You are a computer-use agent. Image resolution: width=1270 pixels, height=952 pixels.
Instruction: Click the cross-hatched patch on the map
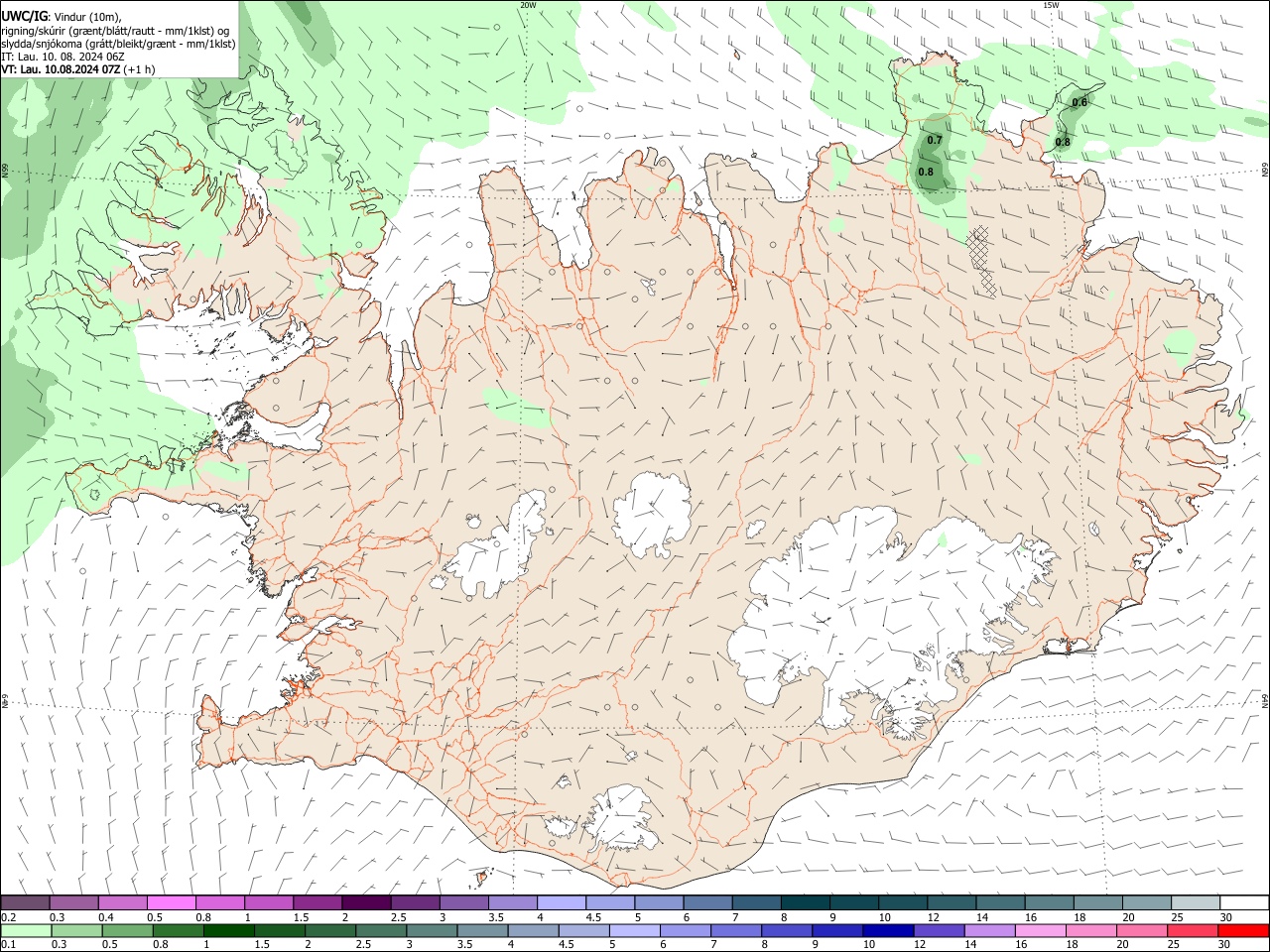tap(982, 260)
